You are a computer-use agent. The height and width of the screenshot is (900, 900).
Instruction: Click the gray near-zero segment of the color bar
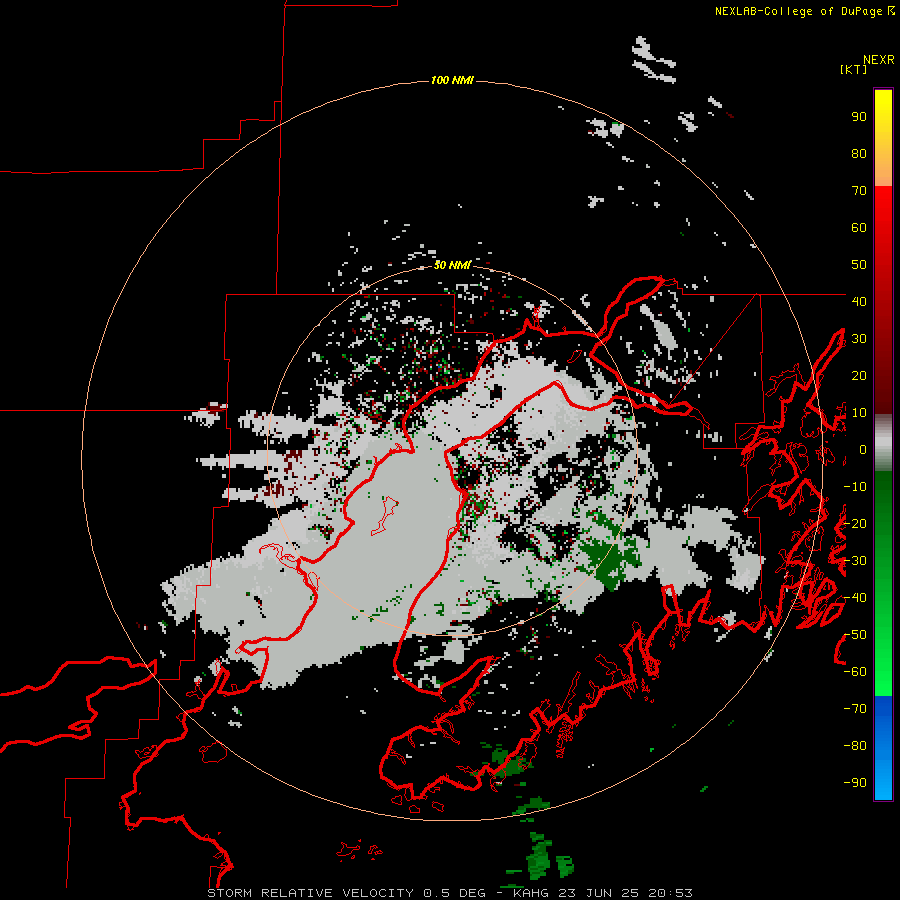coord(883,443)
